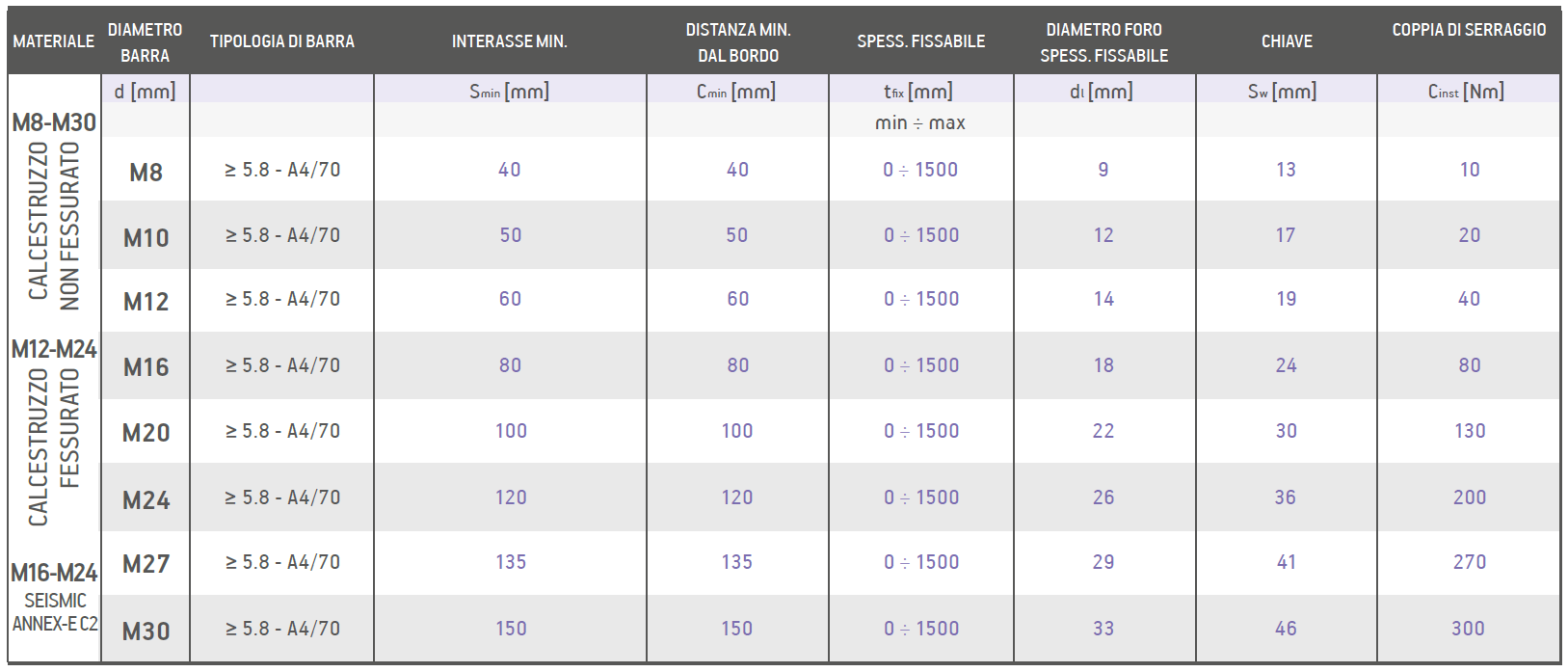Select the CHIAVE column header
The height and width of the screenshot is (672, 1568).
(1287, 41)
